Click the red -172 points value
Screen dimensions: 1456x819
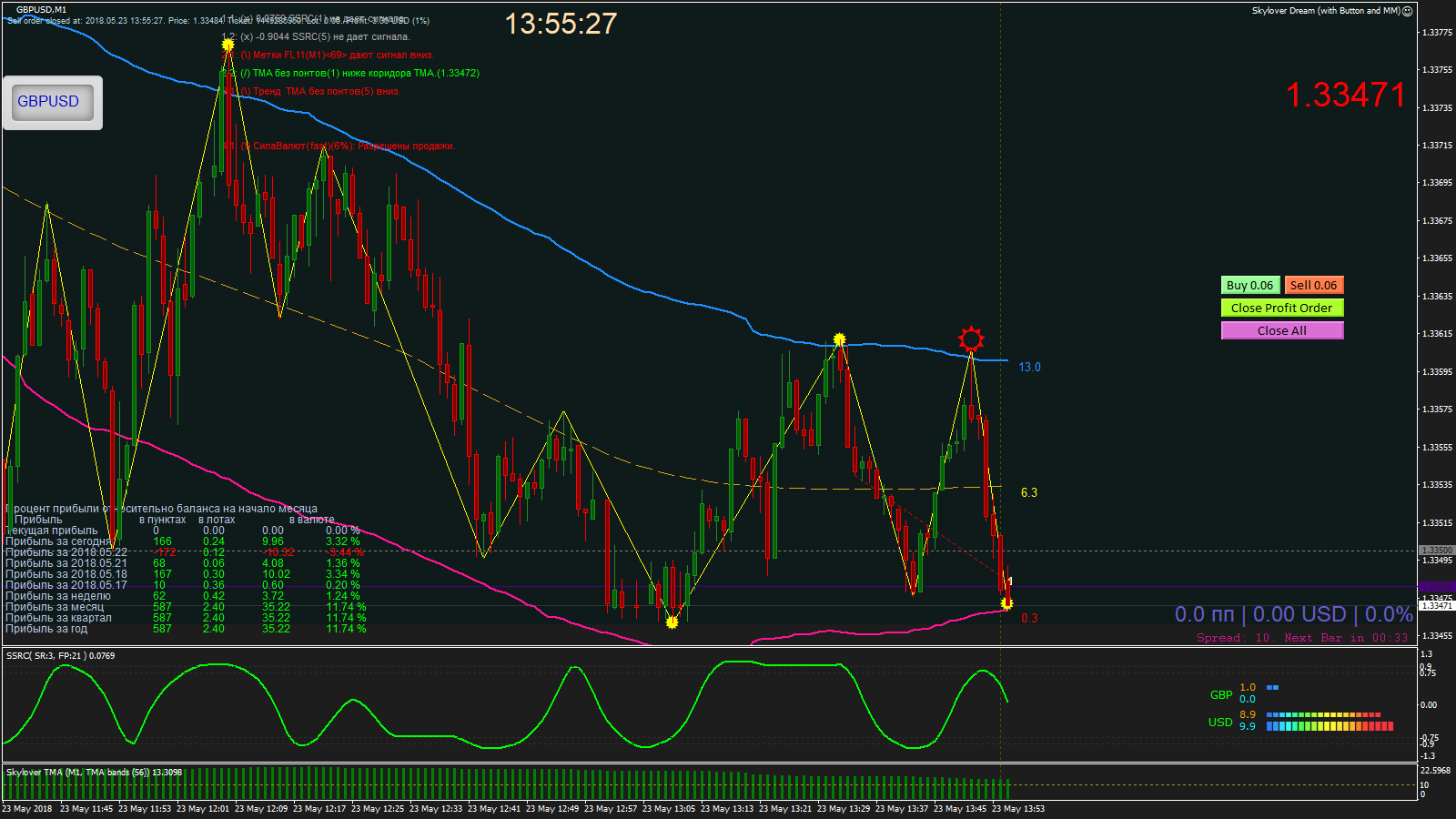click(x=166, y=552)
